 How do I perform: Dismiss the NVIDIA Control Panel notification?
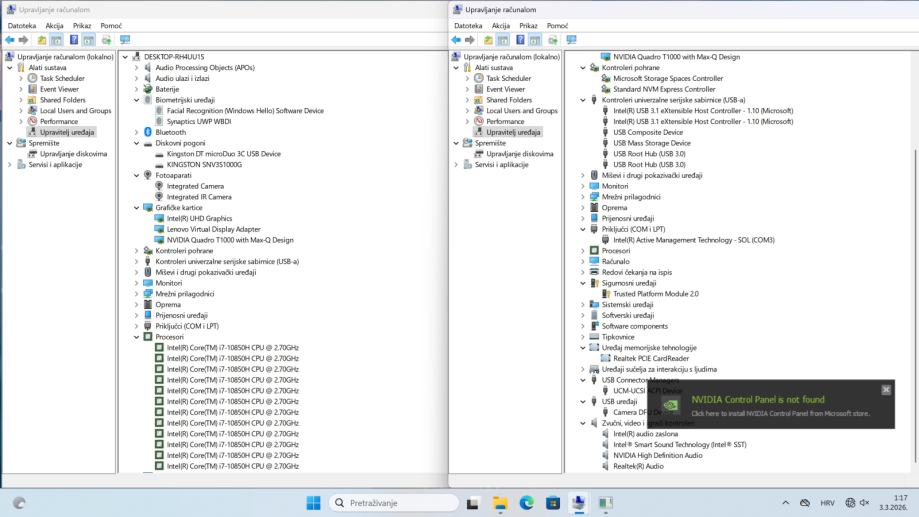click(885, 390)
